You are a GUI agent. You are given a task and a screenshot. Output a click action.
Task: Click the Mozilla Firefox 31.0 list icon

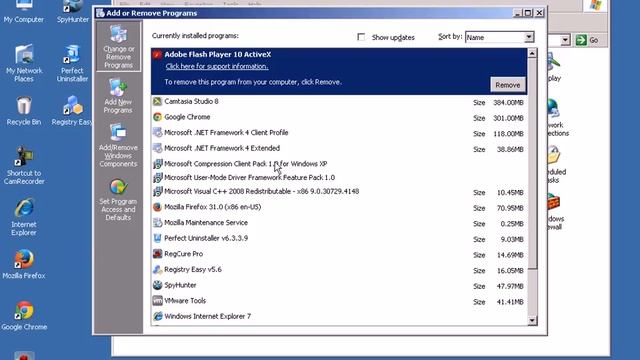tap(158, 207)
